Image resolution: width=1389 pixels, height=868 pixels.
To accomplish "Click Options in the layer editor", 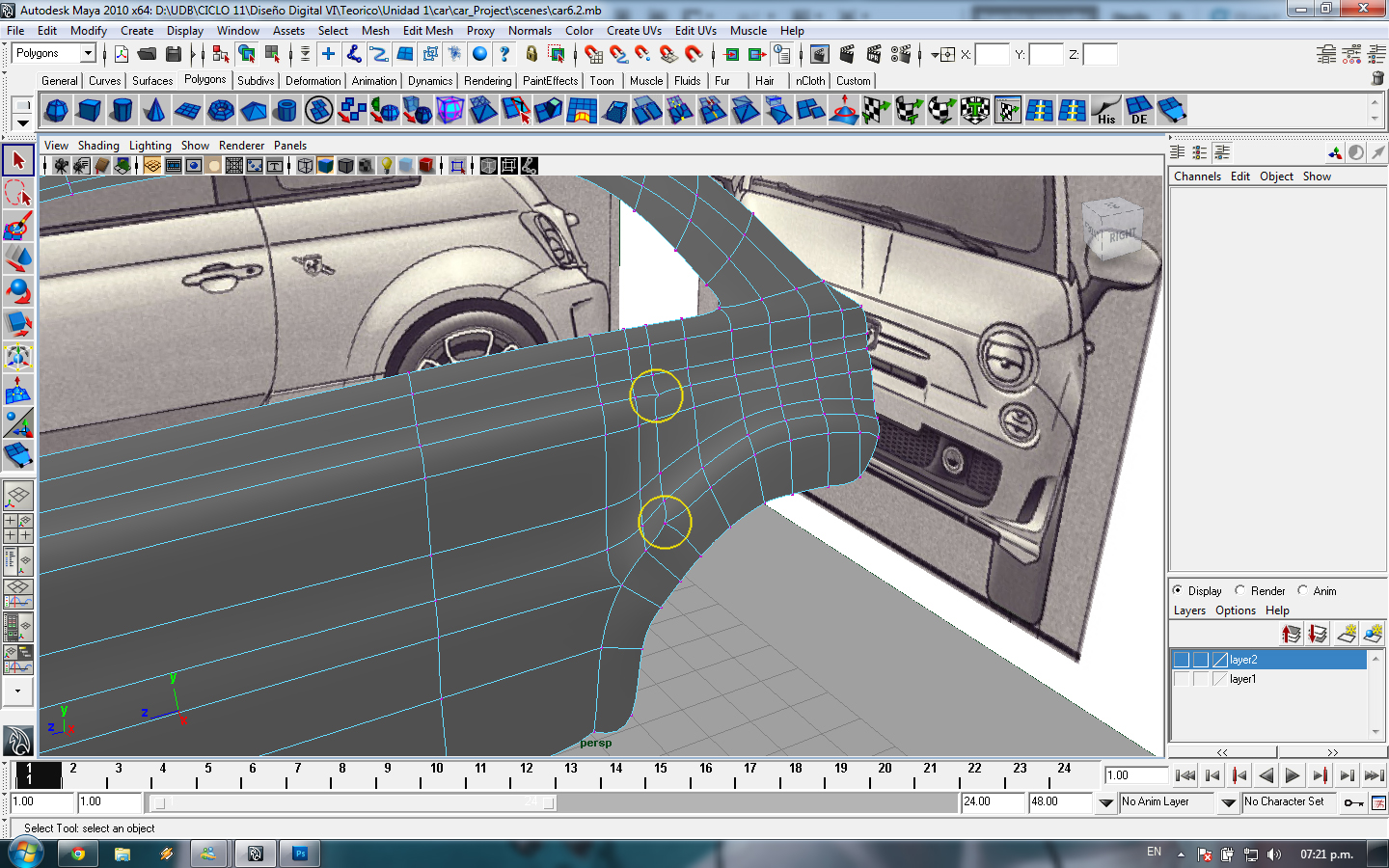I will (1235, 610).
